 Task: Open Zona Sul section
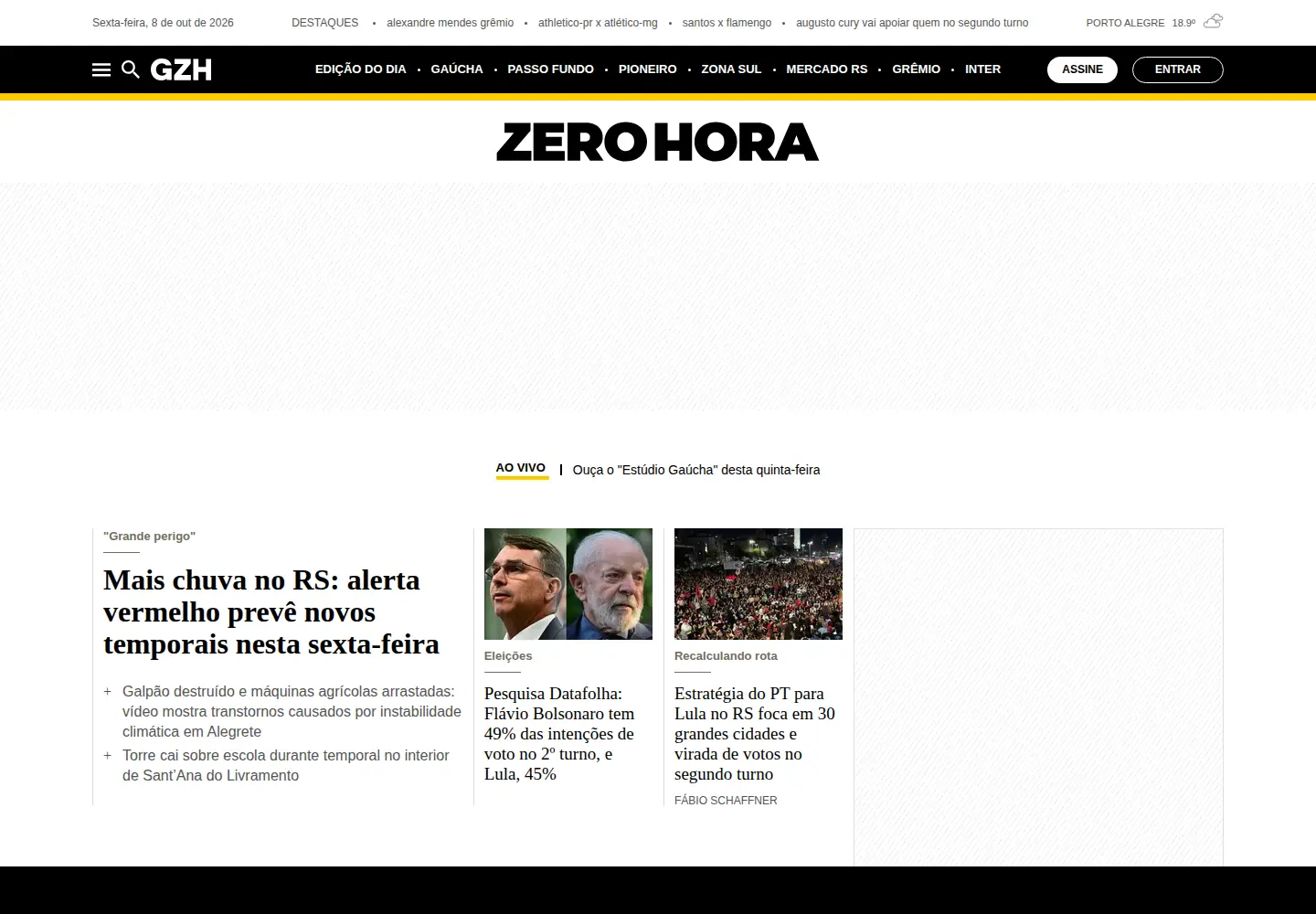click(x=731, y=69)
